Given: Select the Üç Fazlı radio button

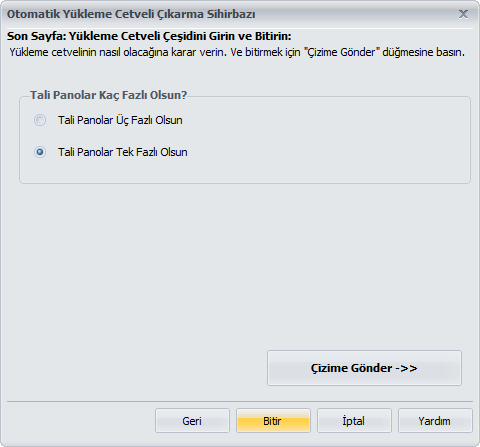Looking at the screenshot, I should click(x=40, y=120).
